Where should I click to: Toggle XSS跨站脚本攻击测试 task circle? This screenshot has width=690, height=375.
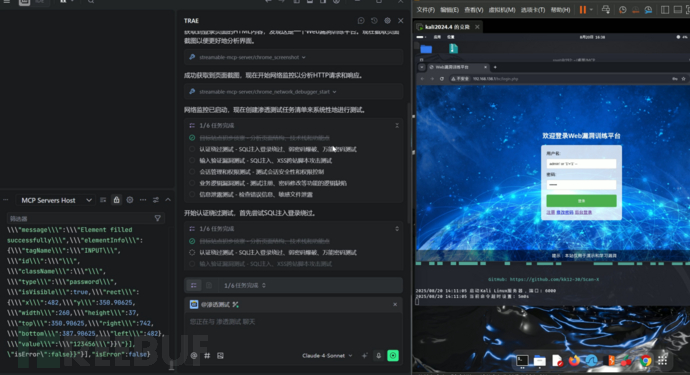(192, 161)
